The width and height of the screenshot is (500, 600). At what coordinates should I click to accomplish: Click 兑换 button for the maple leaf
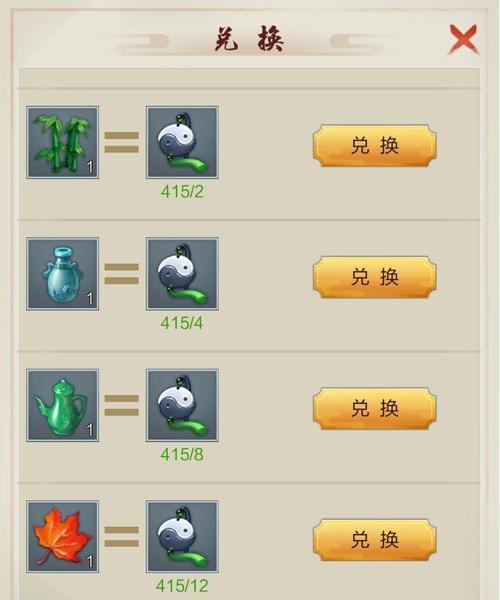point(375,540)
